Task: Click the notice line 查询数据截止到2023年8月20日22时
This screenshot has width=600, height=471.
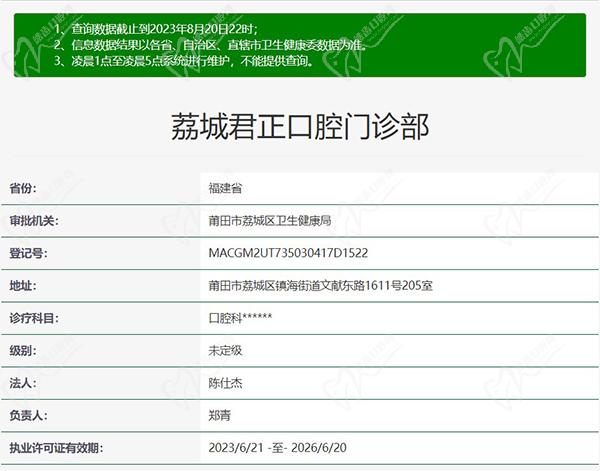Action: tap(156, 29)
